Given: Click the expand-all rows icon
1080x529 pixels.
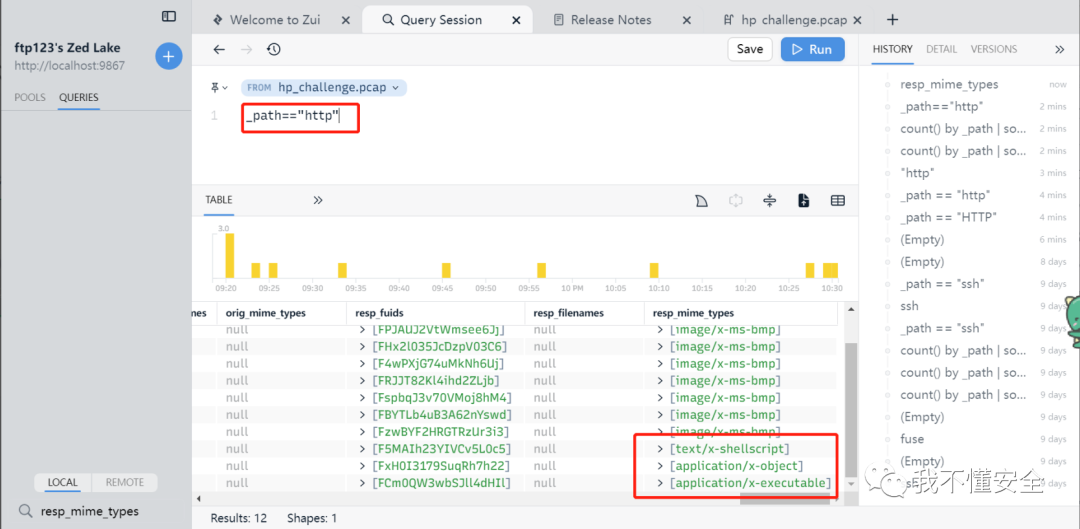Looking at the screenshot, I should coord(736,200).
